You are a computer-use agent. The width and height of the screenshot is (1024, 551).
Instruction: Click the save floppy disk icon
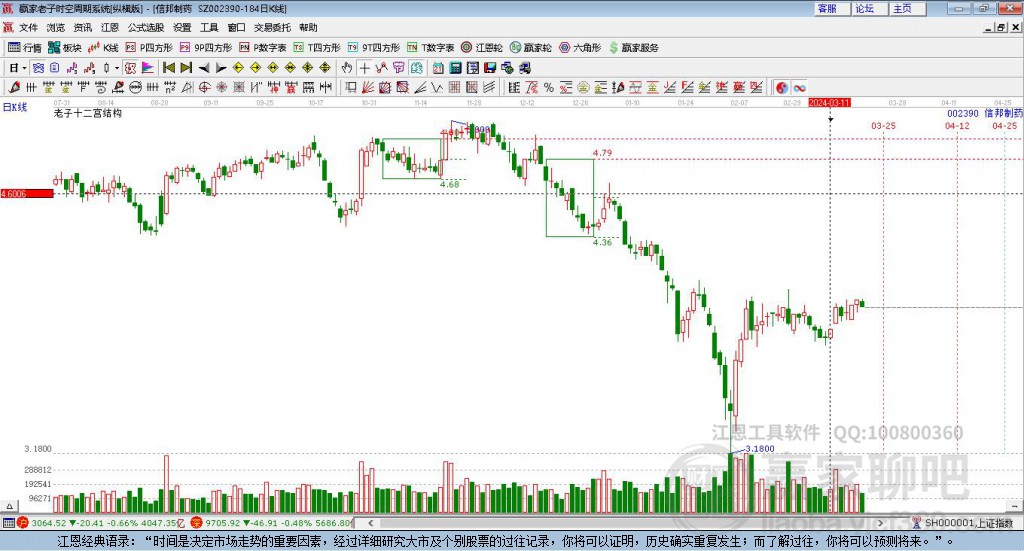490,68
